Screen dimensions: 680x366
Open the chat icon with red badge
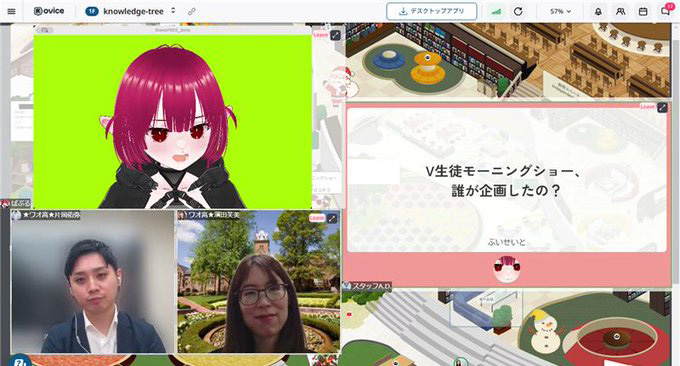point(666,10)
